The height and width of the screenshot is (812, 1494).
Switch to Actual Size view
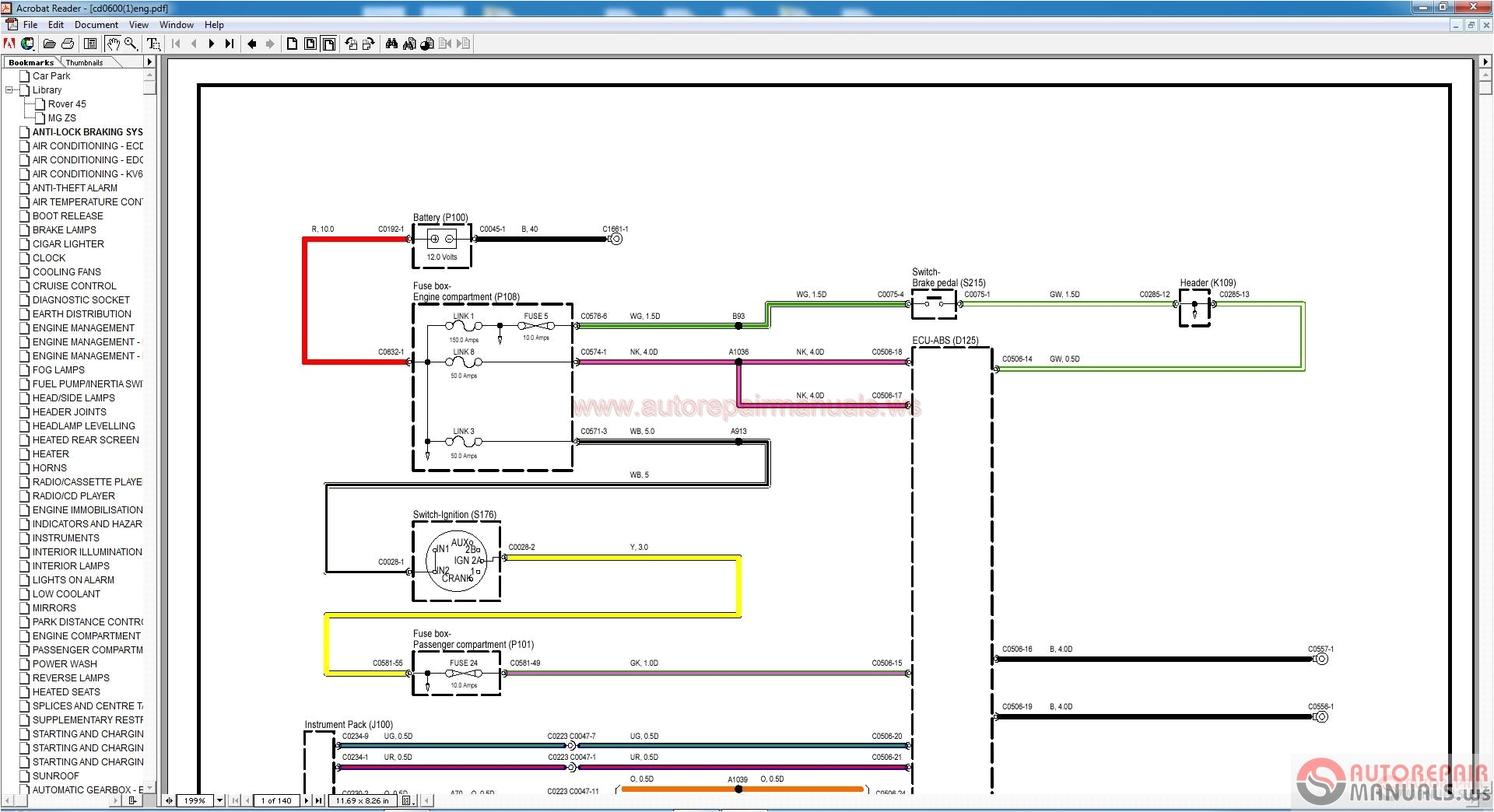coord(292,44)
